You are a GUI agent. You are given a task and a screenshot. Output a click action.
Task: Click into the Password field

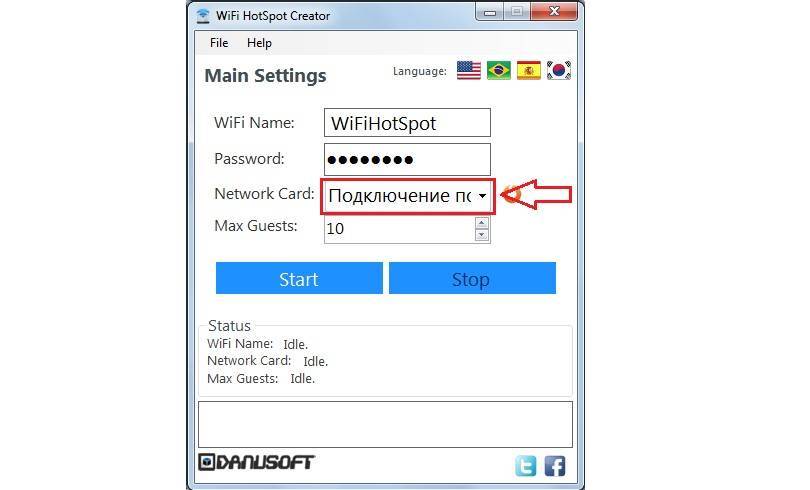pyautogui.click(x=407, y=159)
